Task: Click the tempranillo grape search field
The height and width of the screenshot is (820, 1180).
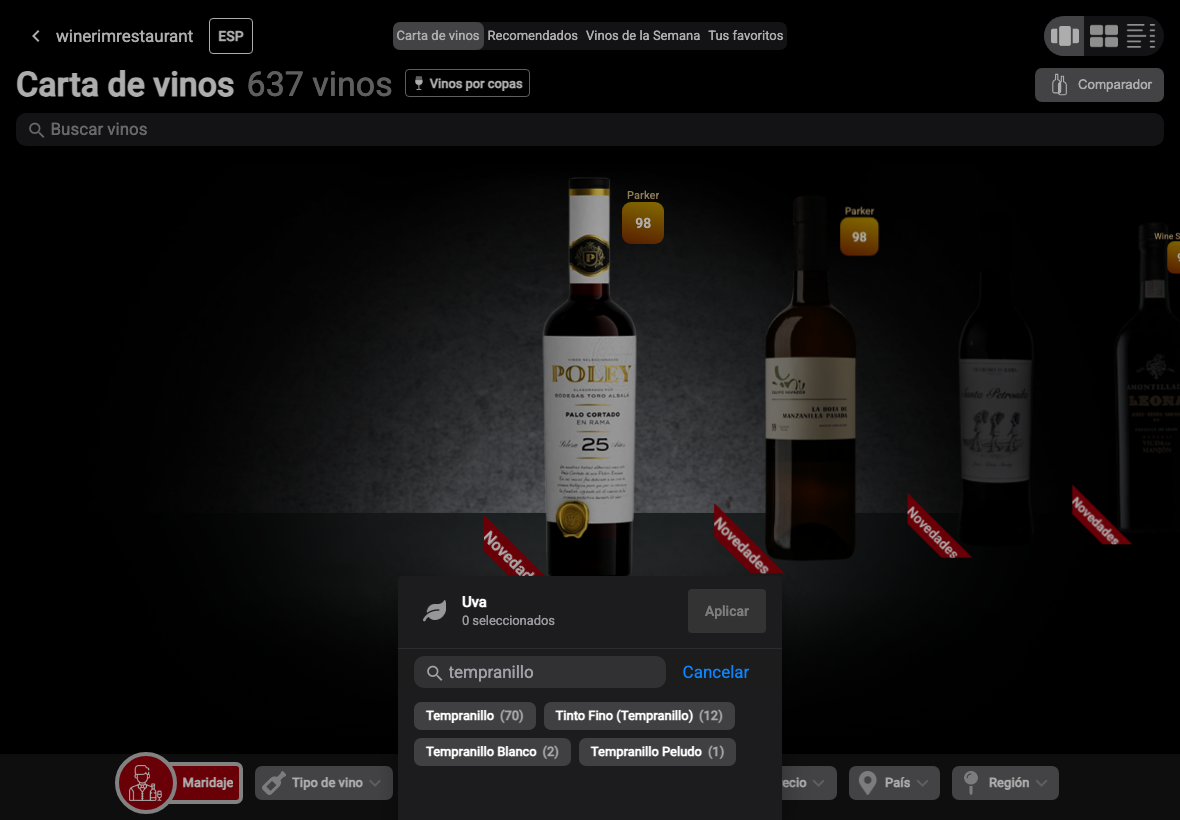Action: click(x=540, y=673)
